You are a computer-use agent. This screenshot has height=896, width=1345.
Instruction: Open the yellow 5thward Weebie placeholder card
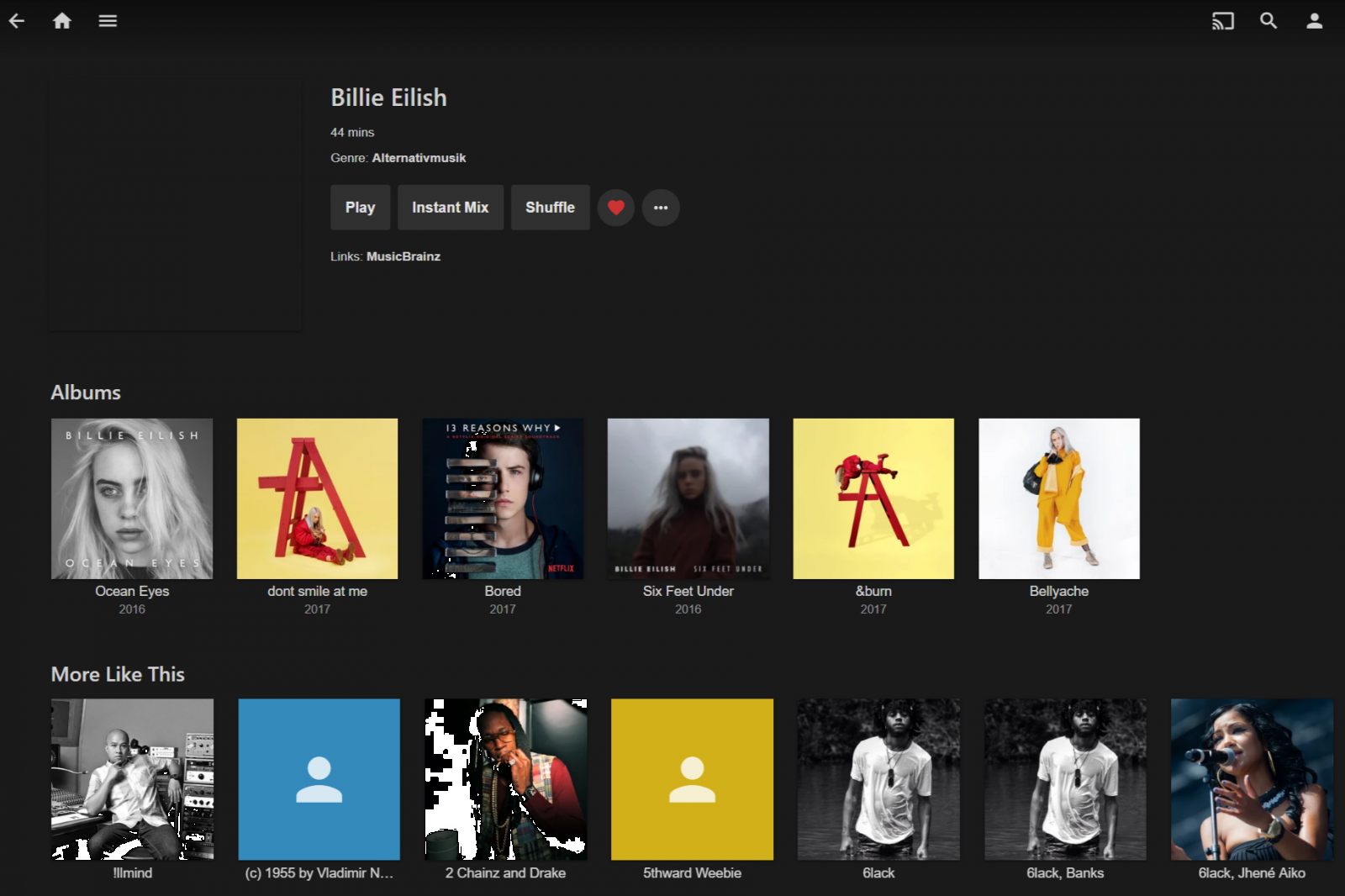692,779
